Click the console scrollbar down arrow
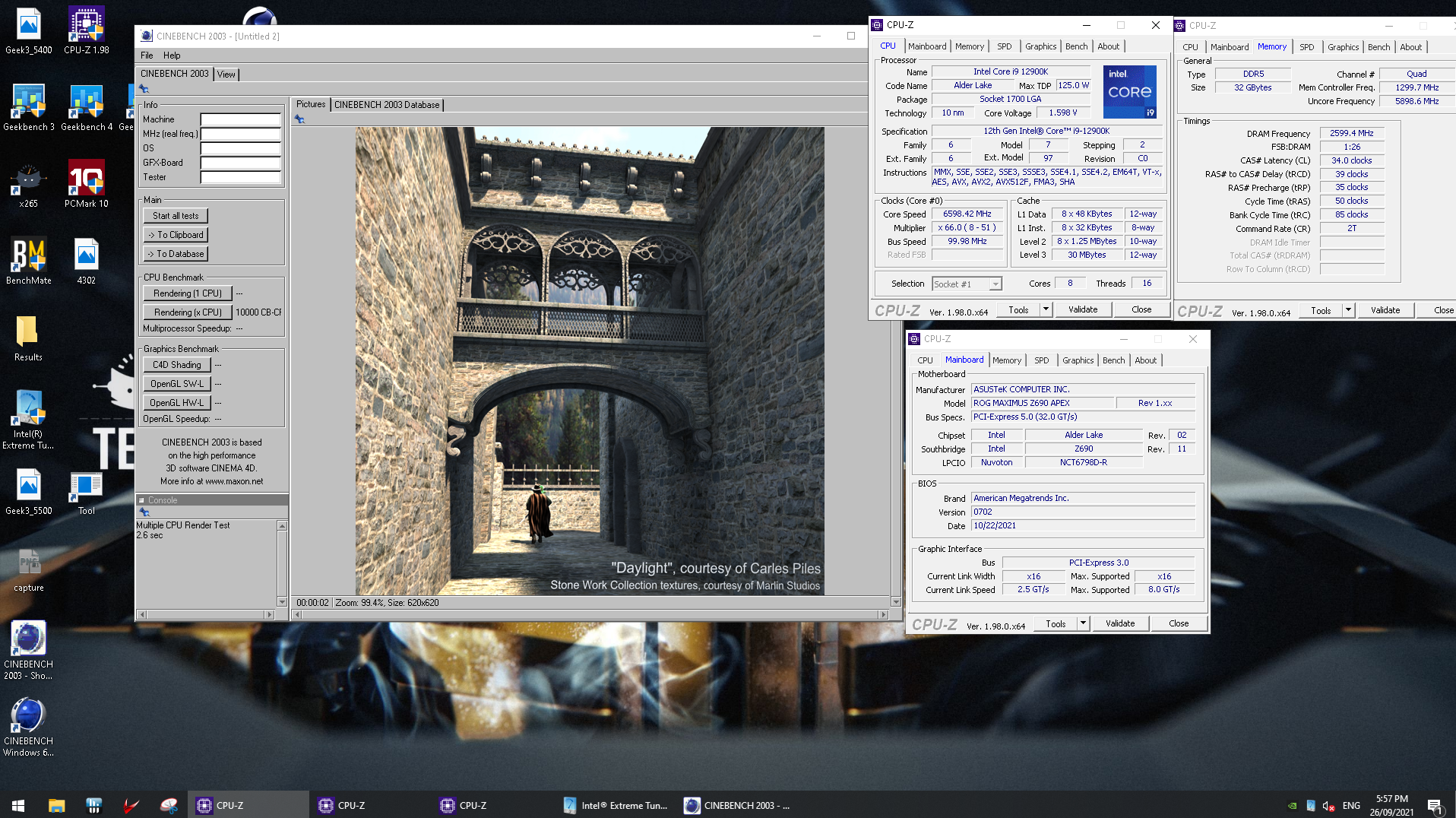Screen dimensions: 1456x818 pos(283,602)
